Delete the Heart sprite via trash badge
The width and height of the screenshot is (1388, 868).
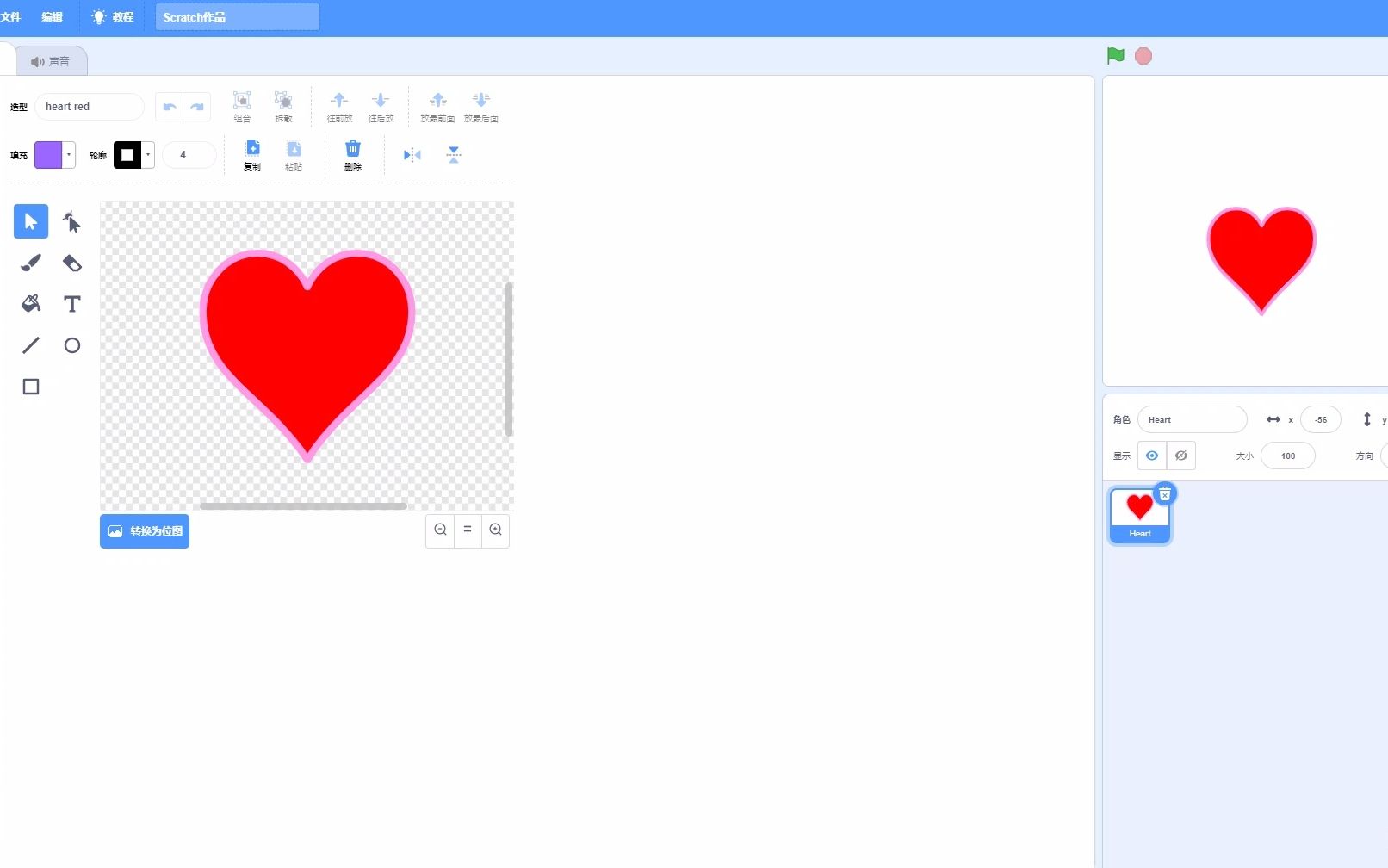tap(1165, 494)
